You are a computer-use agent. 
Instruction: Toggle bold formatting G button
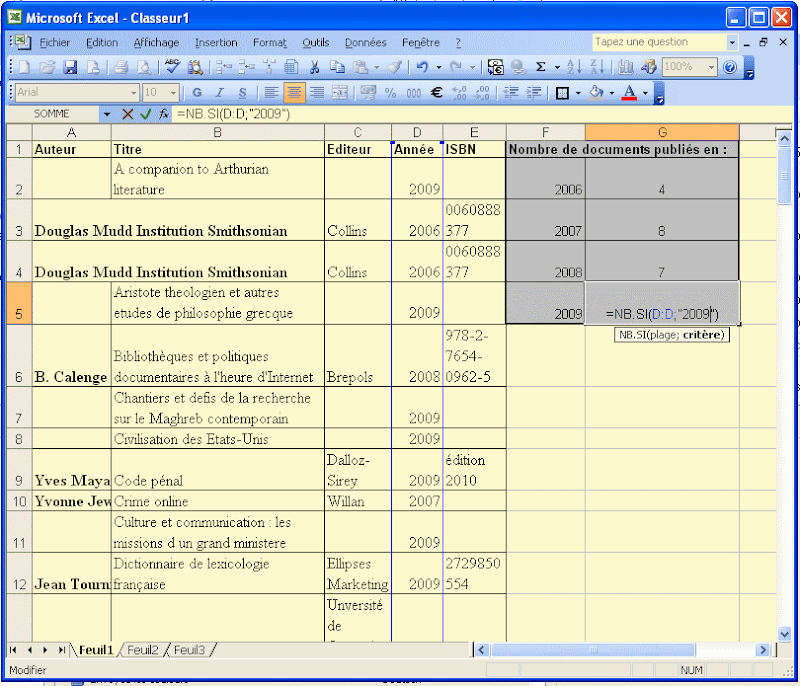tap(196, 93)
